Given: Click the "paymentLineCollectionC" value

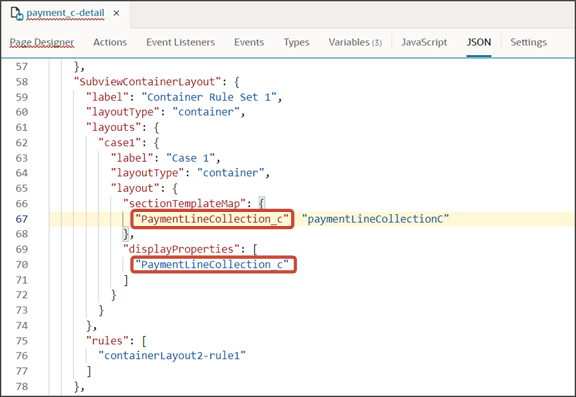Looking at the screenshot, I should coord(375,219).
